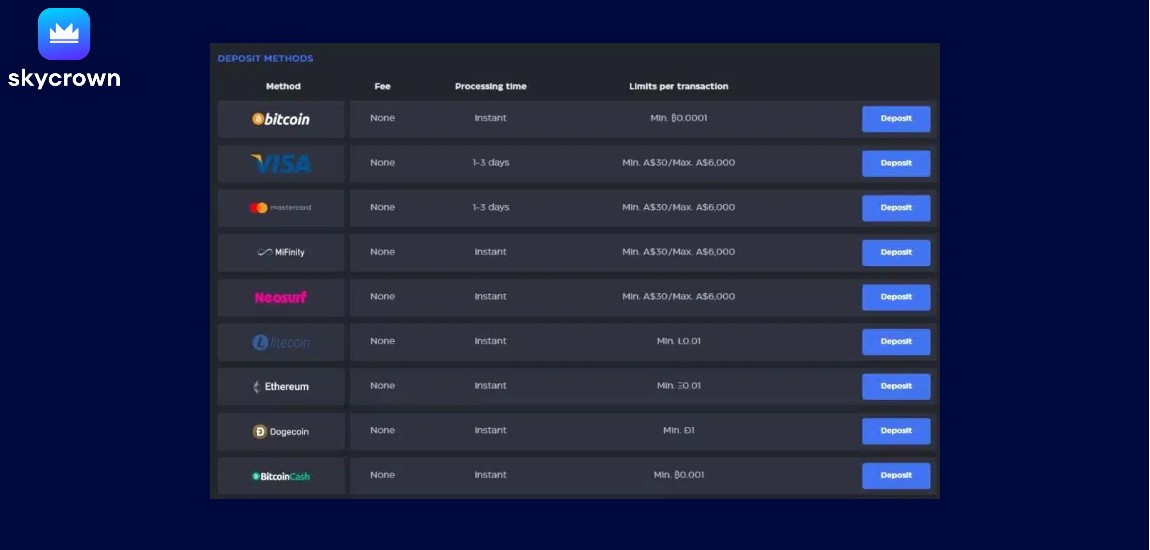The image size is (1150, 550).
Task: Click Deposit button for VISA
Action: click(896, 164)
